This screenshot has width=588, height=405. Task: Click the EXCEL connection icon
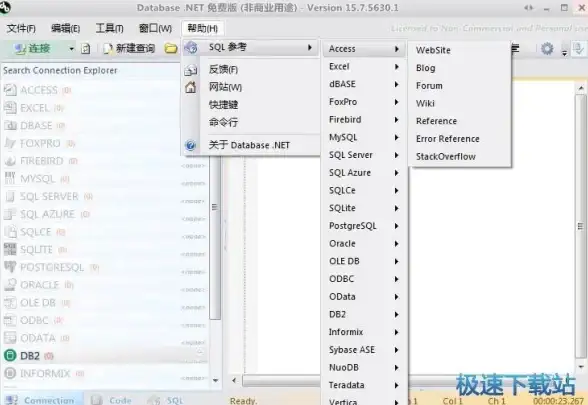pyautogui.click(x=10, y=108)
